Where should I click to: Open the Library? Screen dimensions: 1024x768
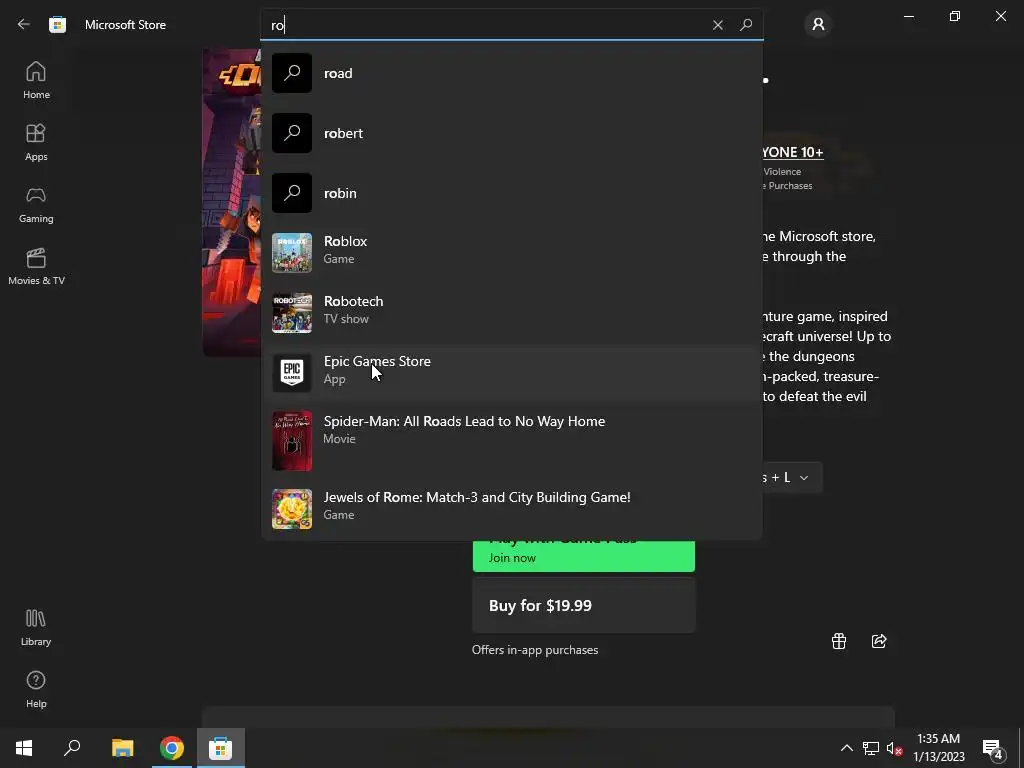pos(36,627)
